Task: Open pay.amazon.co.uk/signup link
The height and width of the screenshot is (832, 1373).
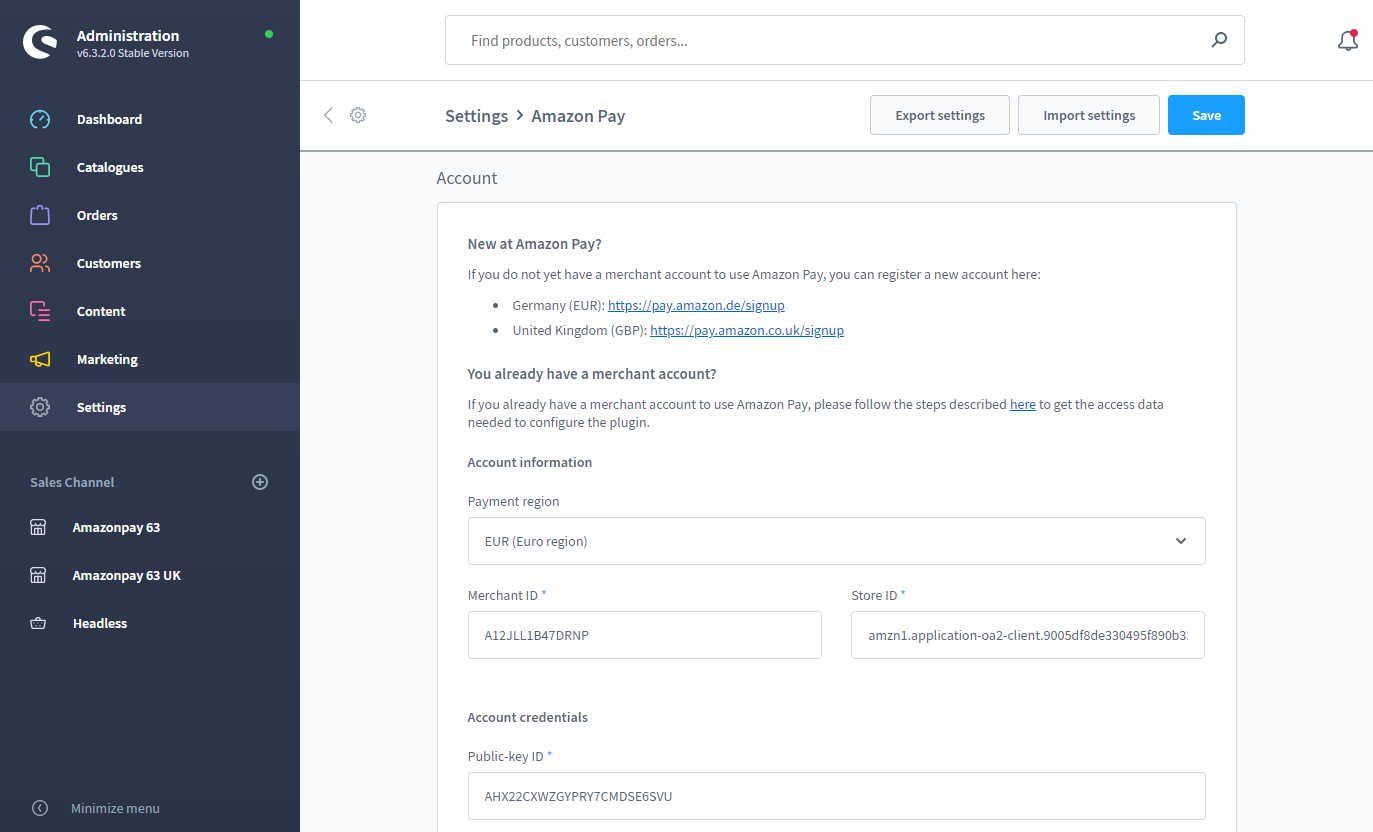Action: coord(747,330)
